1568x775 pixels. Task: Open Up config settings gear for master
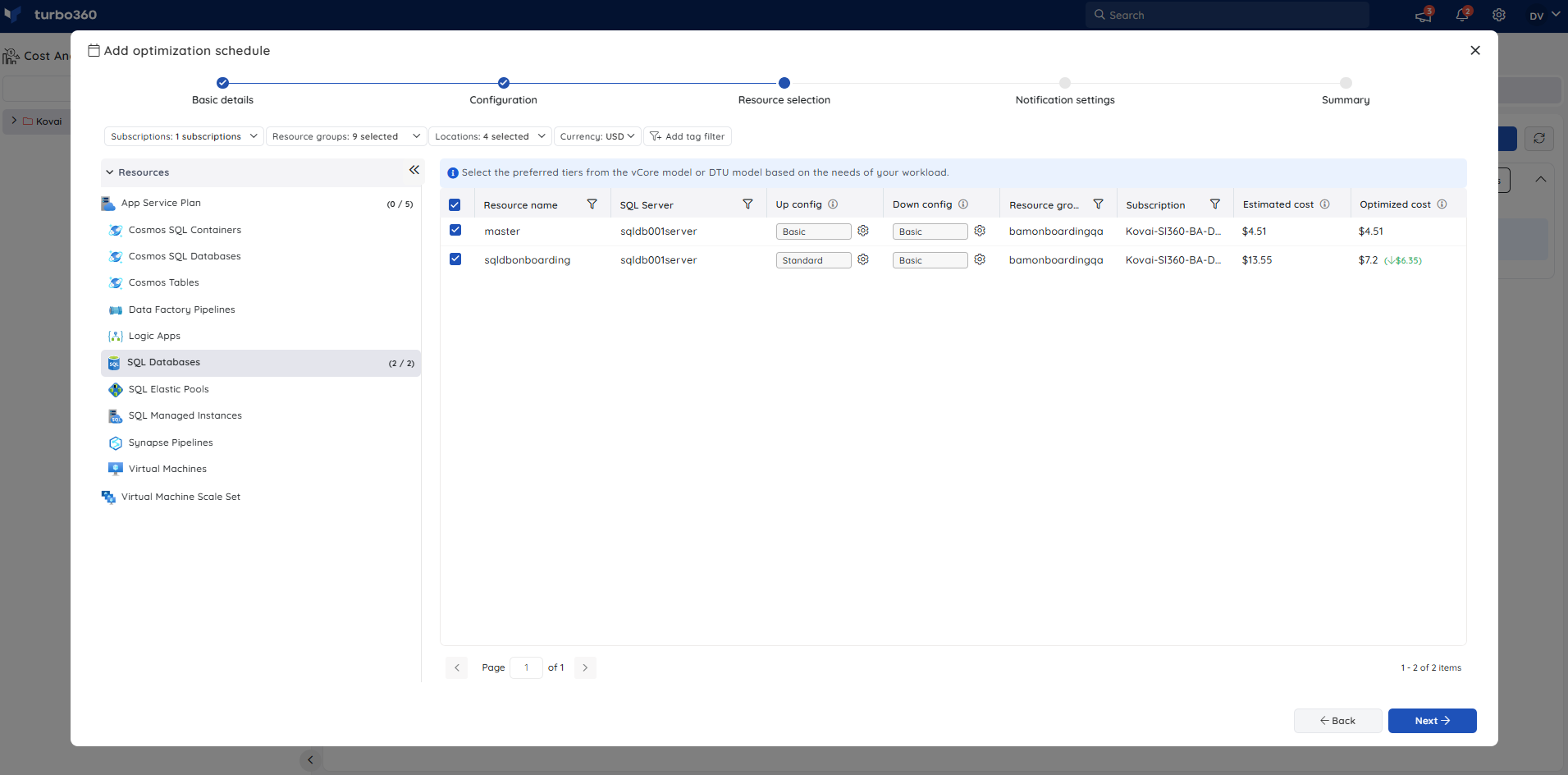863,231
